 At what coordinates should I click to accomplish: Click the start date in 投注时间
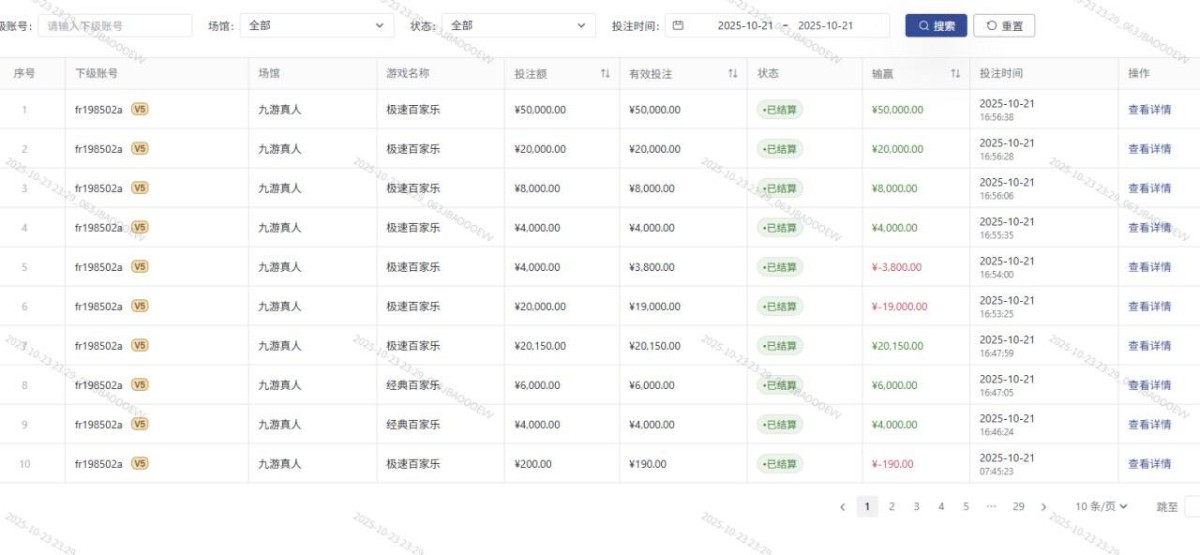[x=745, y=26]
